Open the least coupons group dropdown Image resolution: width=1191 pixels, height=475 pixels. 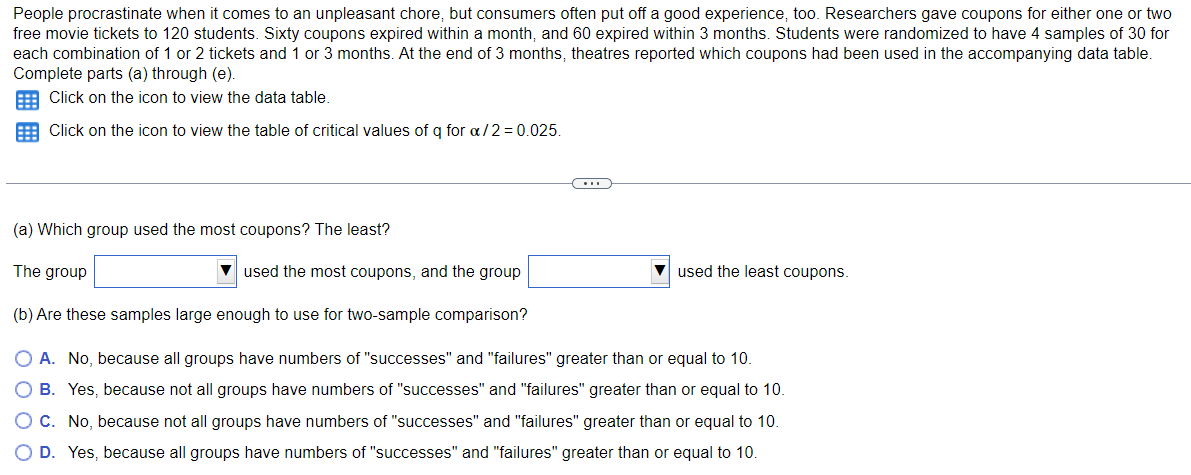pyautogui.click(x=599, y=271)
